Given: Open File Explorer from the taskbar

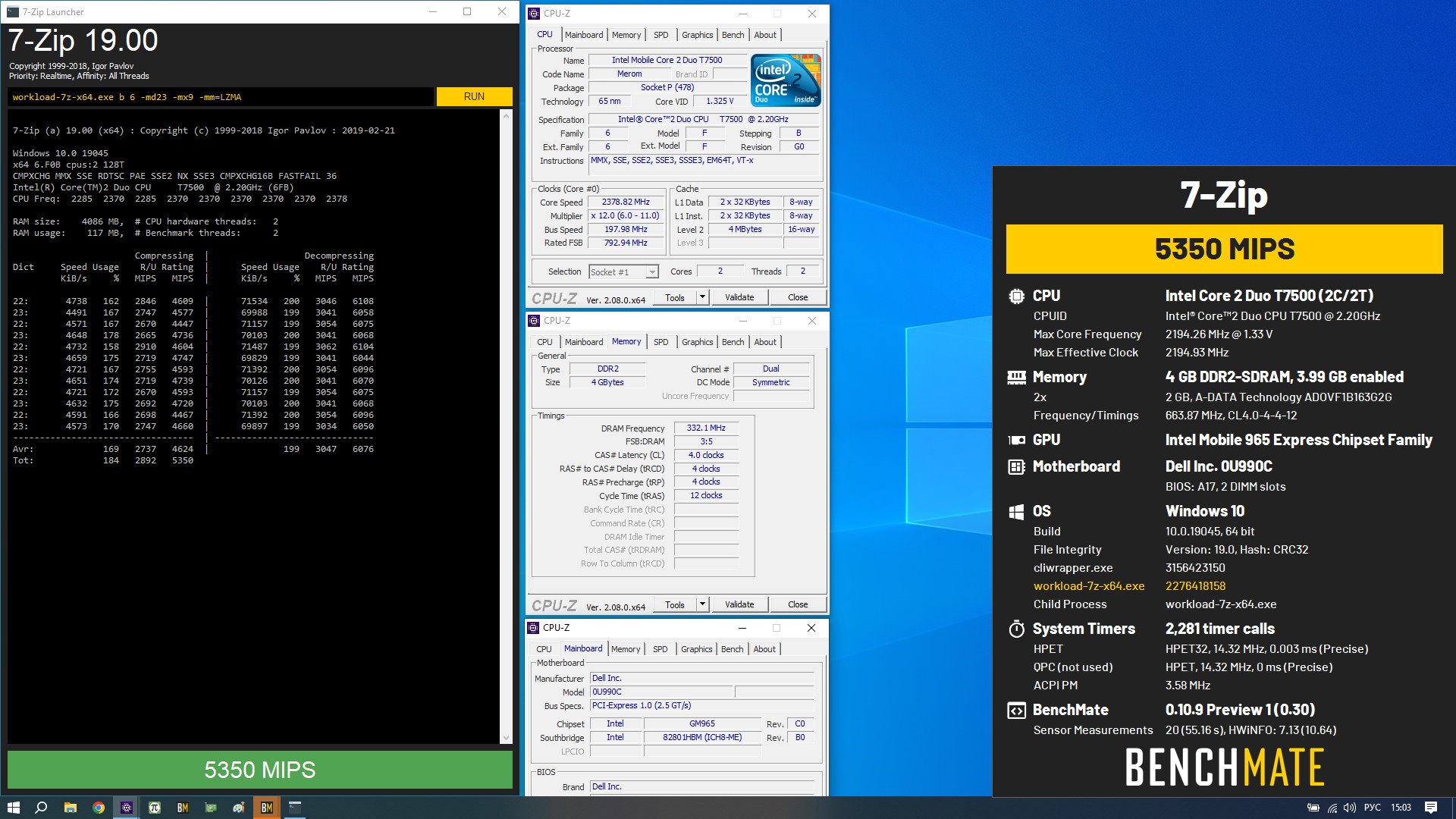Looking at the screenshot, I should [70, 808].
